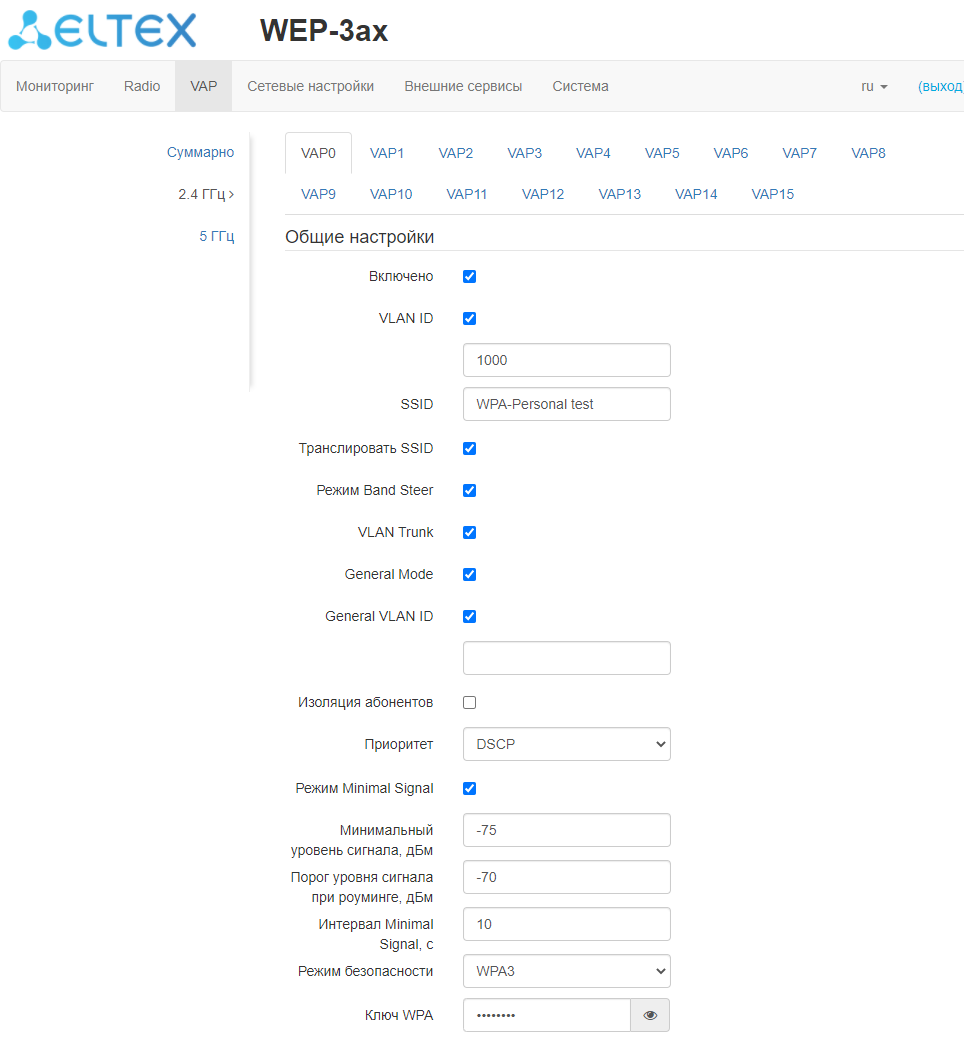This screenshot has height=1039, width=964.
Task: Switch to the VAP8 tab
Action: point(869,153)
